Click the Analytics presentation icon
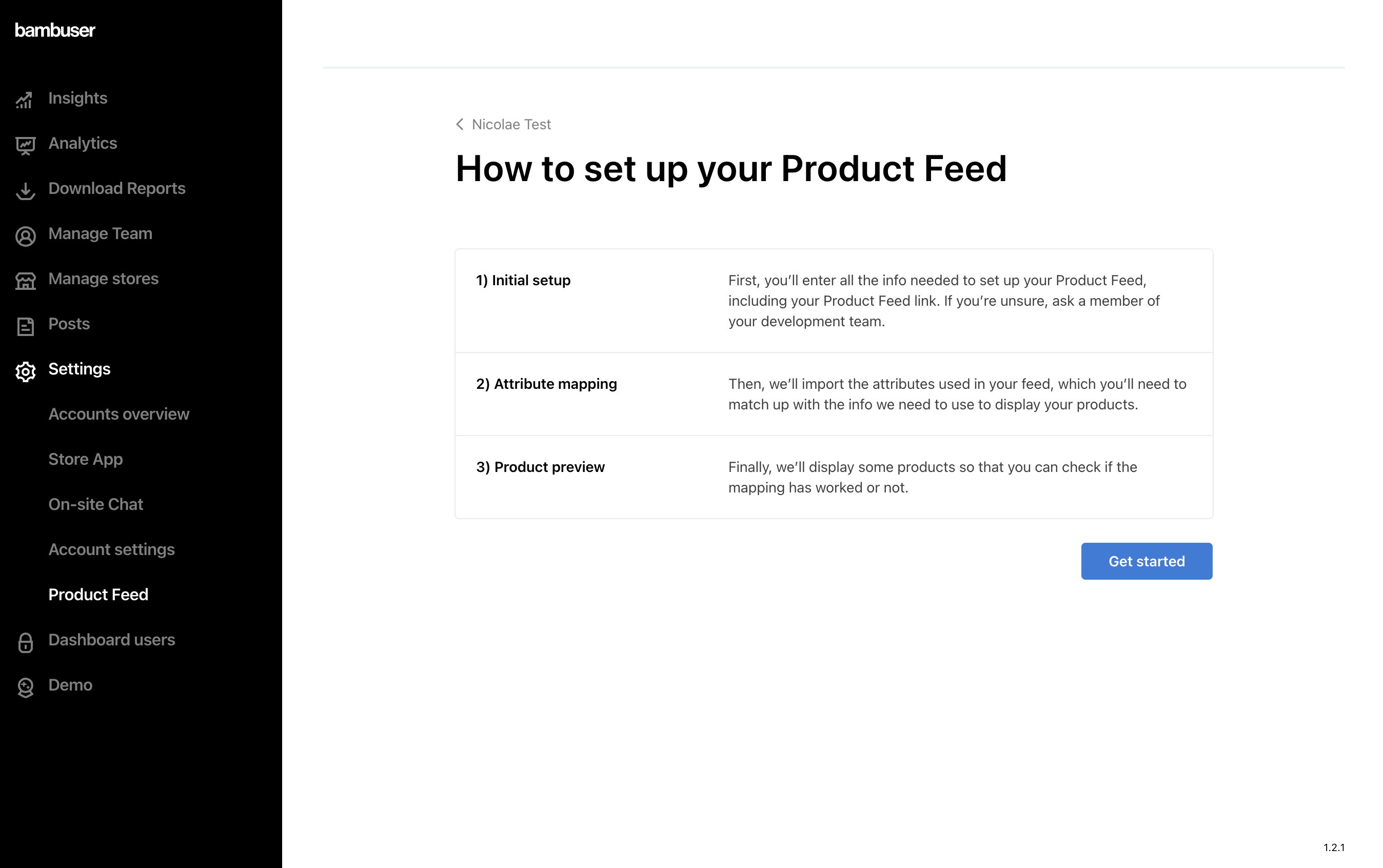1383x868 pixels. point(25,145)
